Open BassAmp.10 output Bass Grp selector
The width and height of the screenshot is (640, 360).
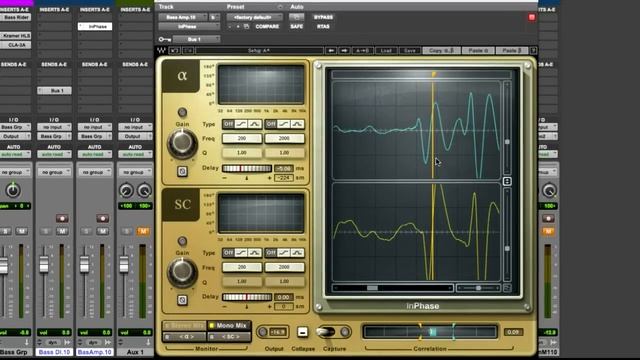(94, 136)
